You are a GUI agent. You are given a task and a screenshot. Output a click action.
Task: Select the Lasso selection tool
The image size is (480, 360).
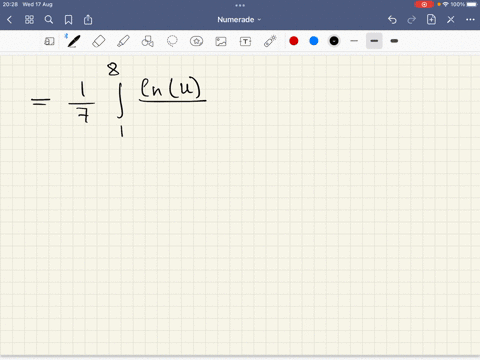[172, 41]
